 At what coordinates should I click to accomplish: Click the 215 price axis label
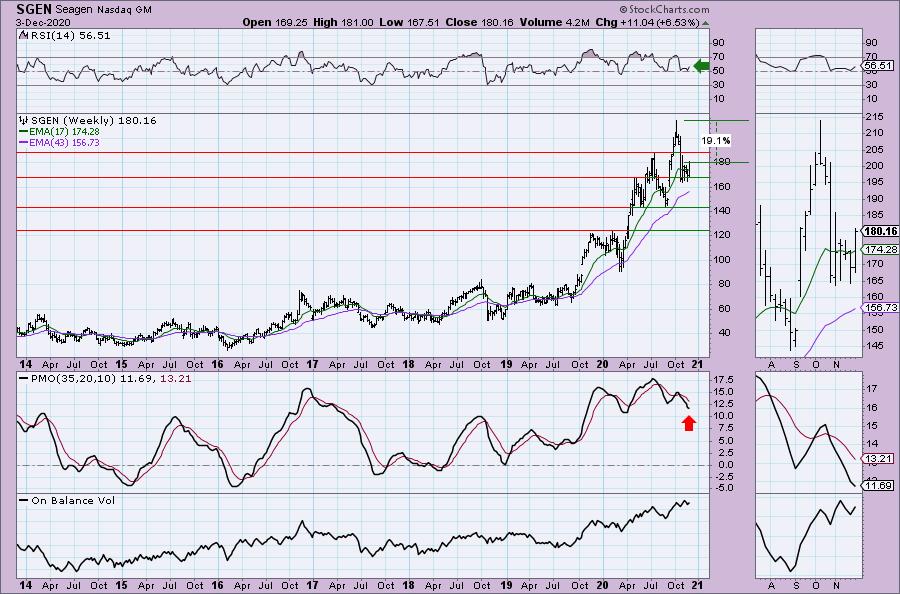click(x=874, y=117)
